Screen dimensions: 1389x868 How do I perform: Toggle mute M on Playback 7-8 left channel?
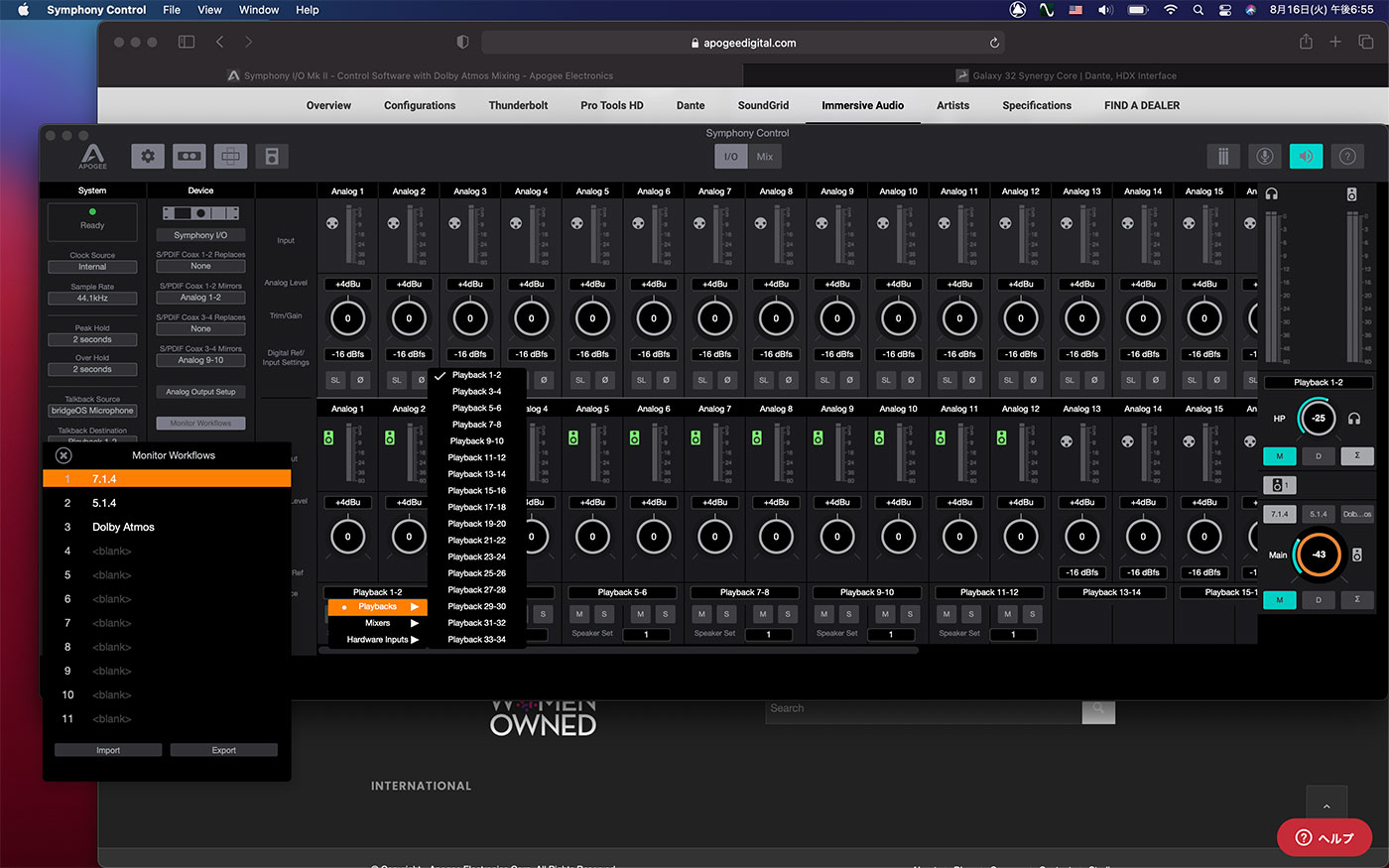tap(701, 614)
